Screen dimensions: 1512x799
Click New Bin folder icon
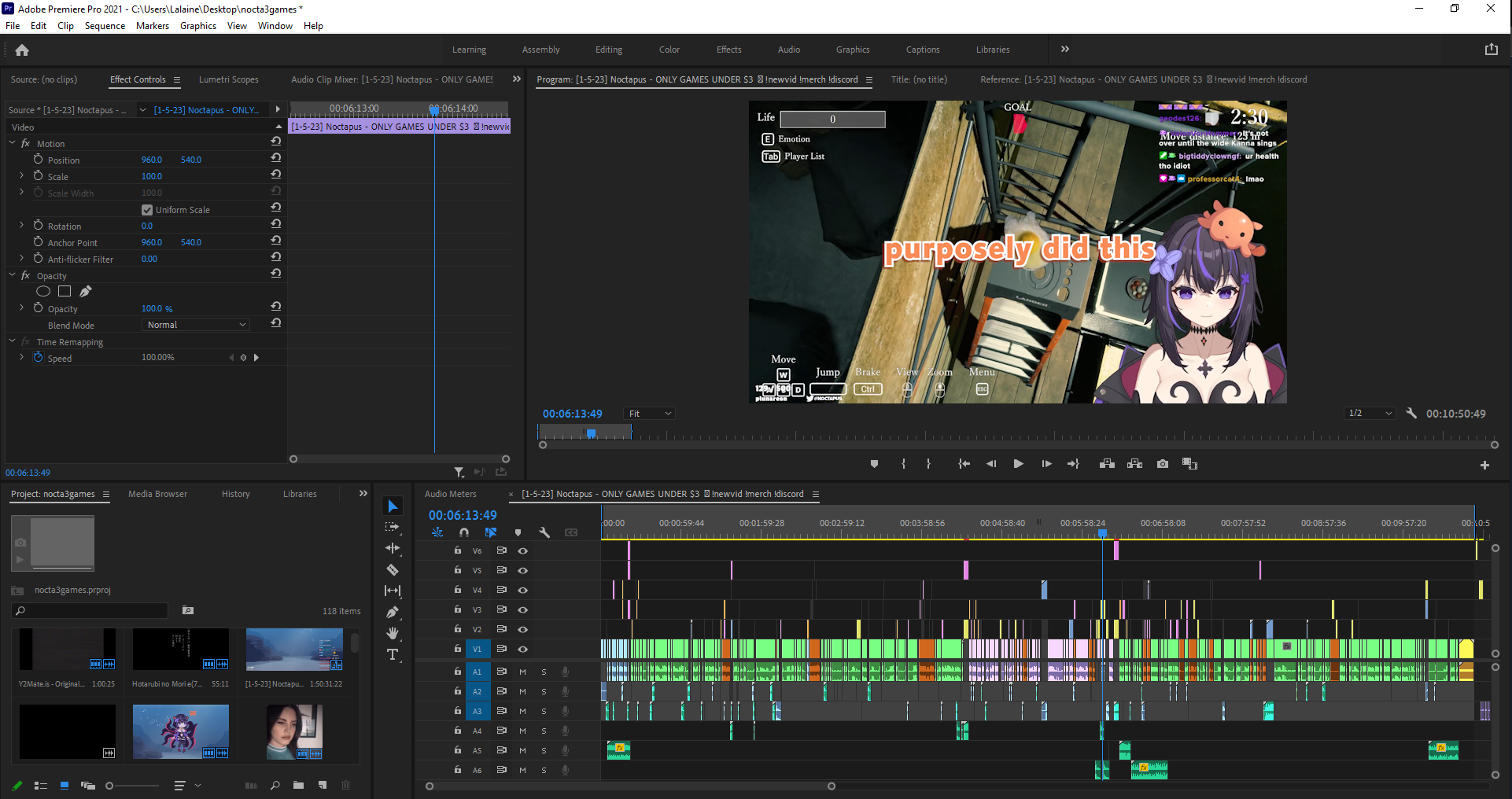click(298, 785)
